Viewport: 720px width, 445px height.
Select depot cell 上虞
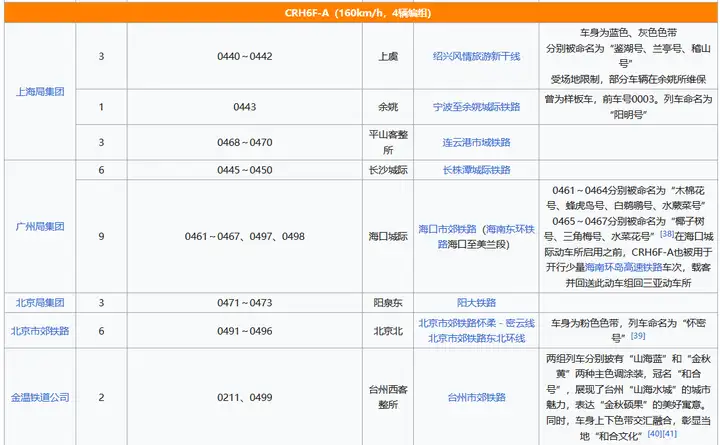388,56
